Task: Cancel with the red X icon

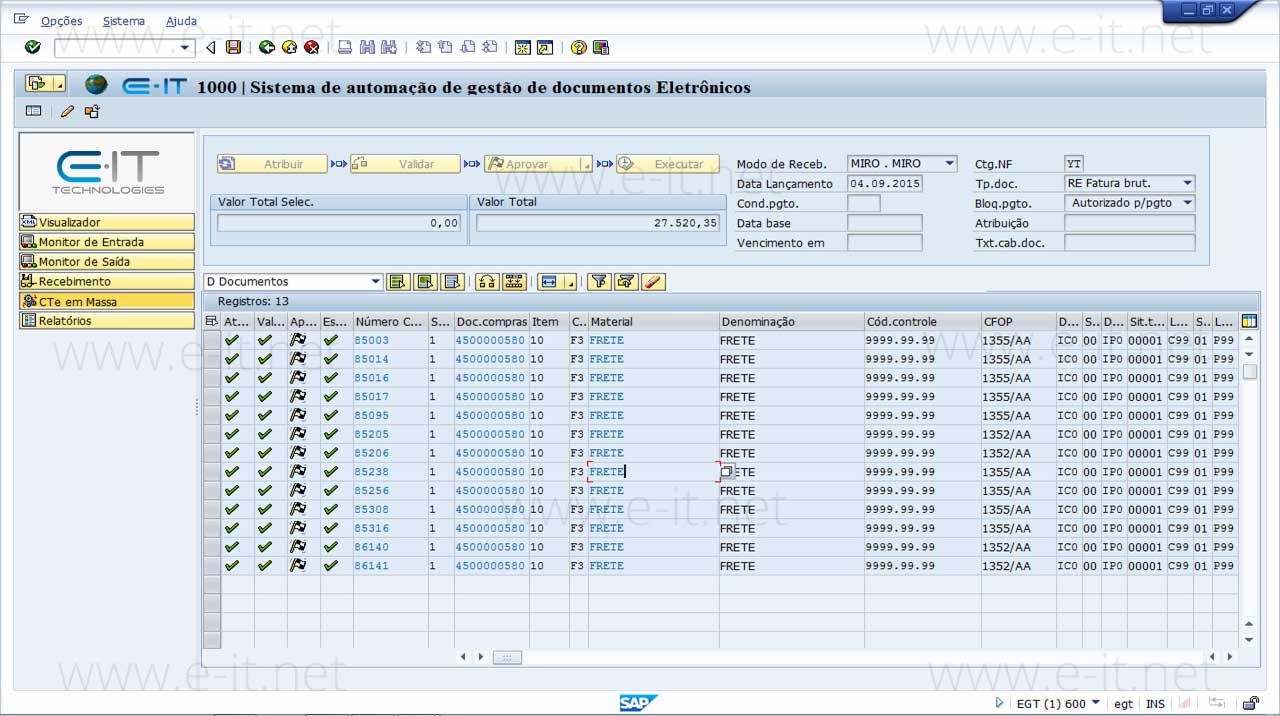Action: click(312, 47)
